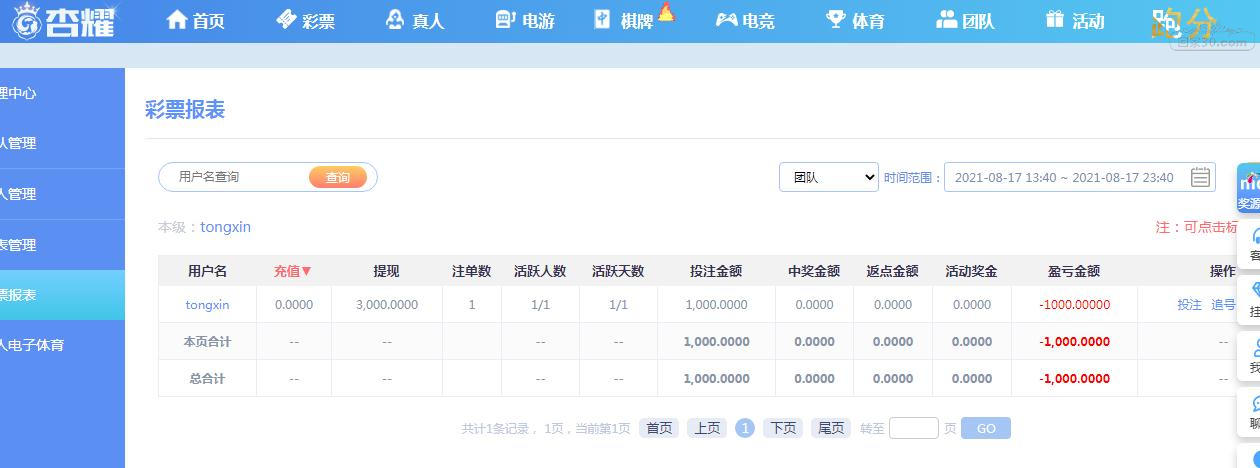Open the 彩票 ticket icon in navigation
The image size is (1260, 468).
286,20
